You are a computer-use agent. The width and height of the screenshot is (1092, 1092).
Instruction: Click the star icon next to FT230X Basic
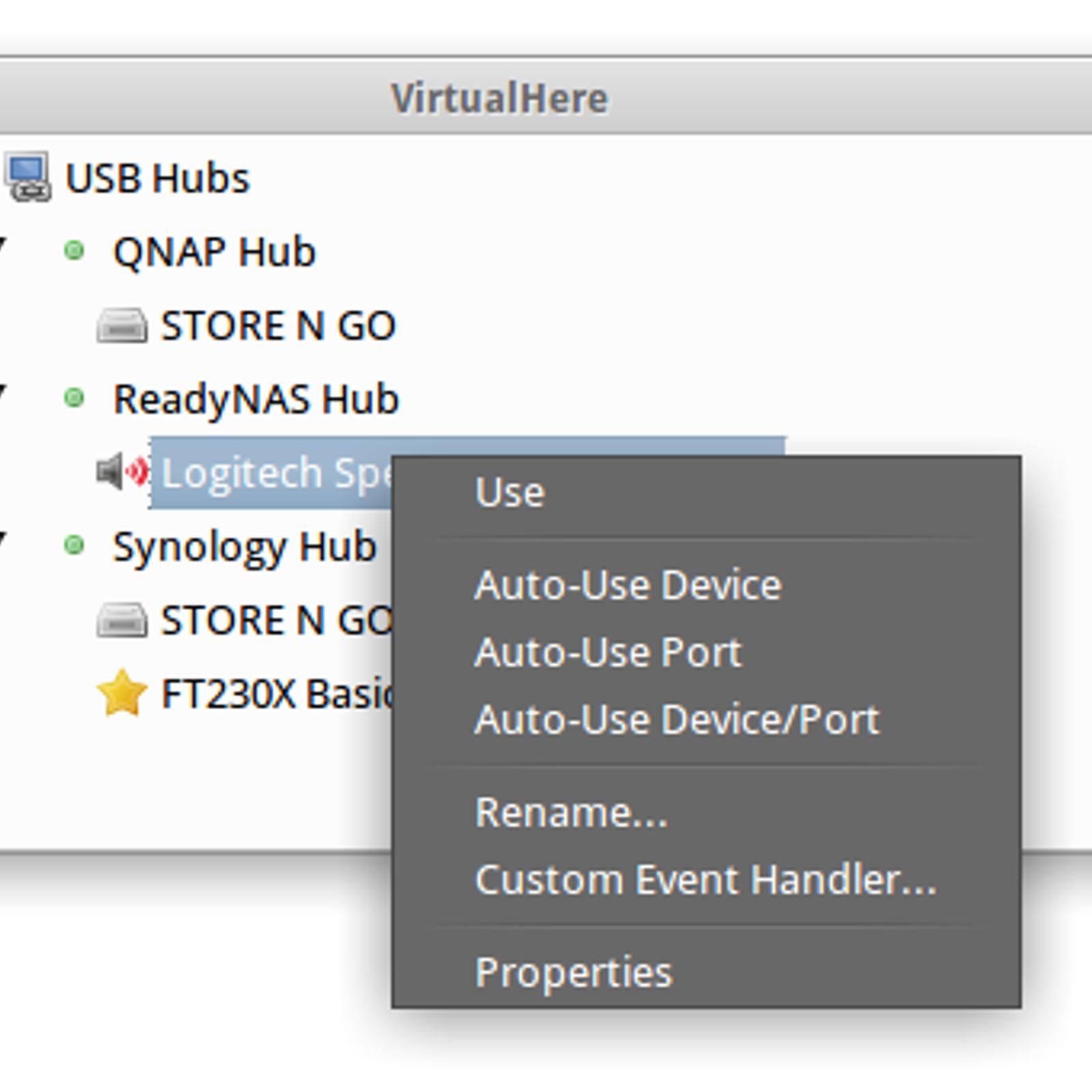(122, 693)
